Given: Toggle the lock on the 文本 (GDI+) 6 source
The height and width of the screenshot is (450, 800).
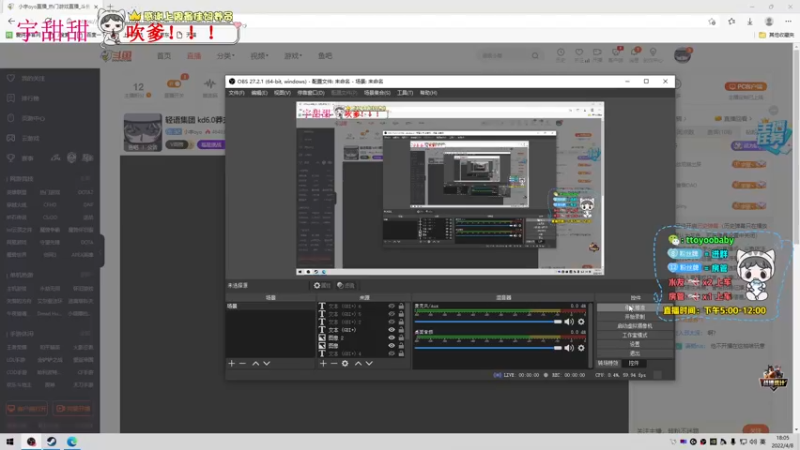Looking at the screenshot, I should tap(401, 307).
